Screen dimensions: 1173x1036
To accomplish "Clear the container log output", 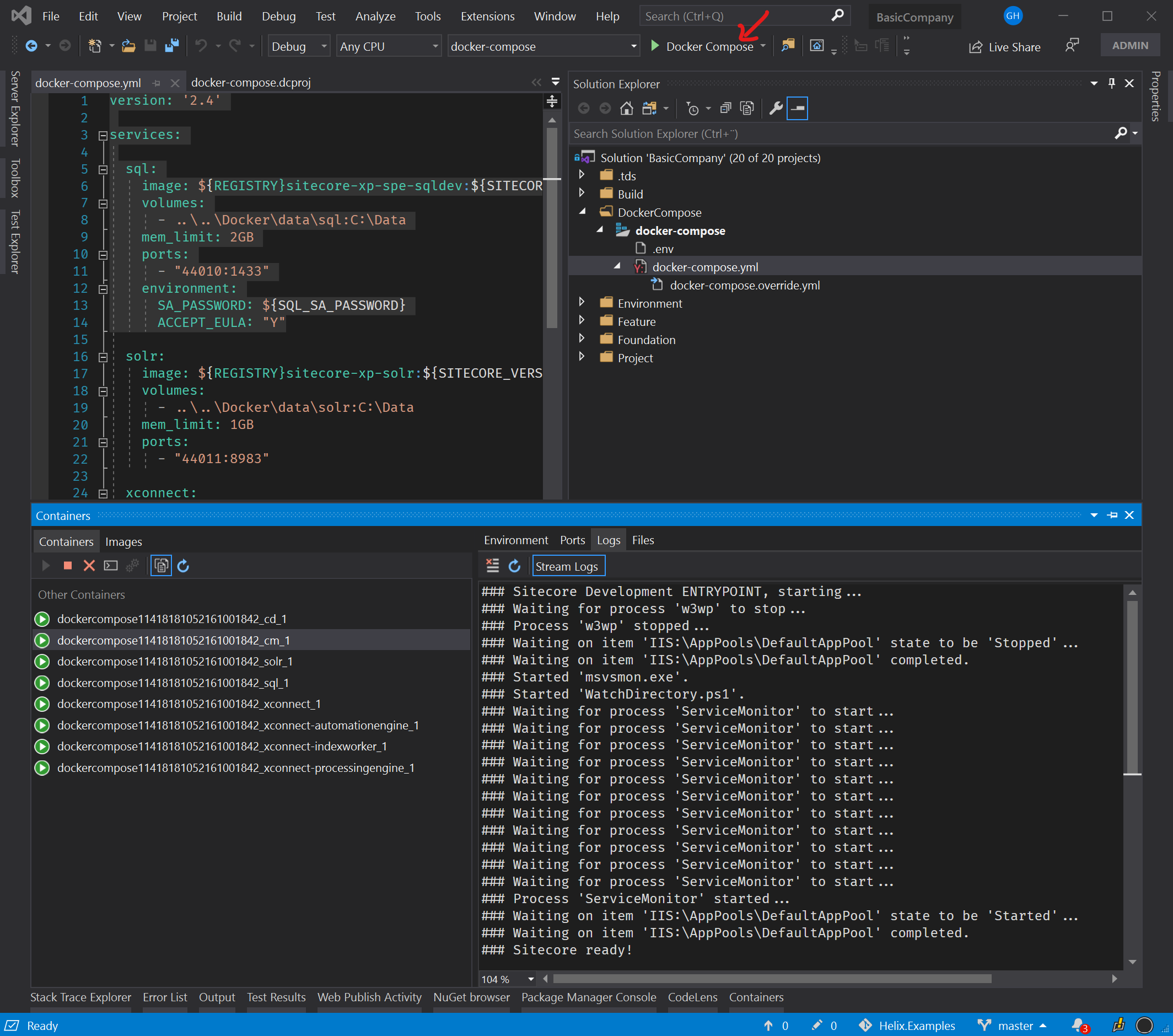I will pos(492,565).
